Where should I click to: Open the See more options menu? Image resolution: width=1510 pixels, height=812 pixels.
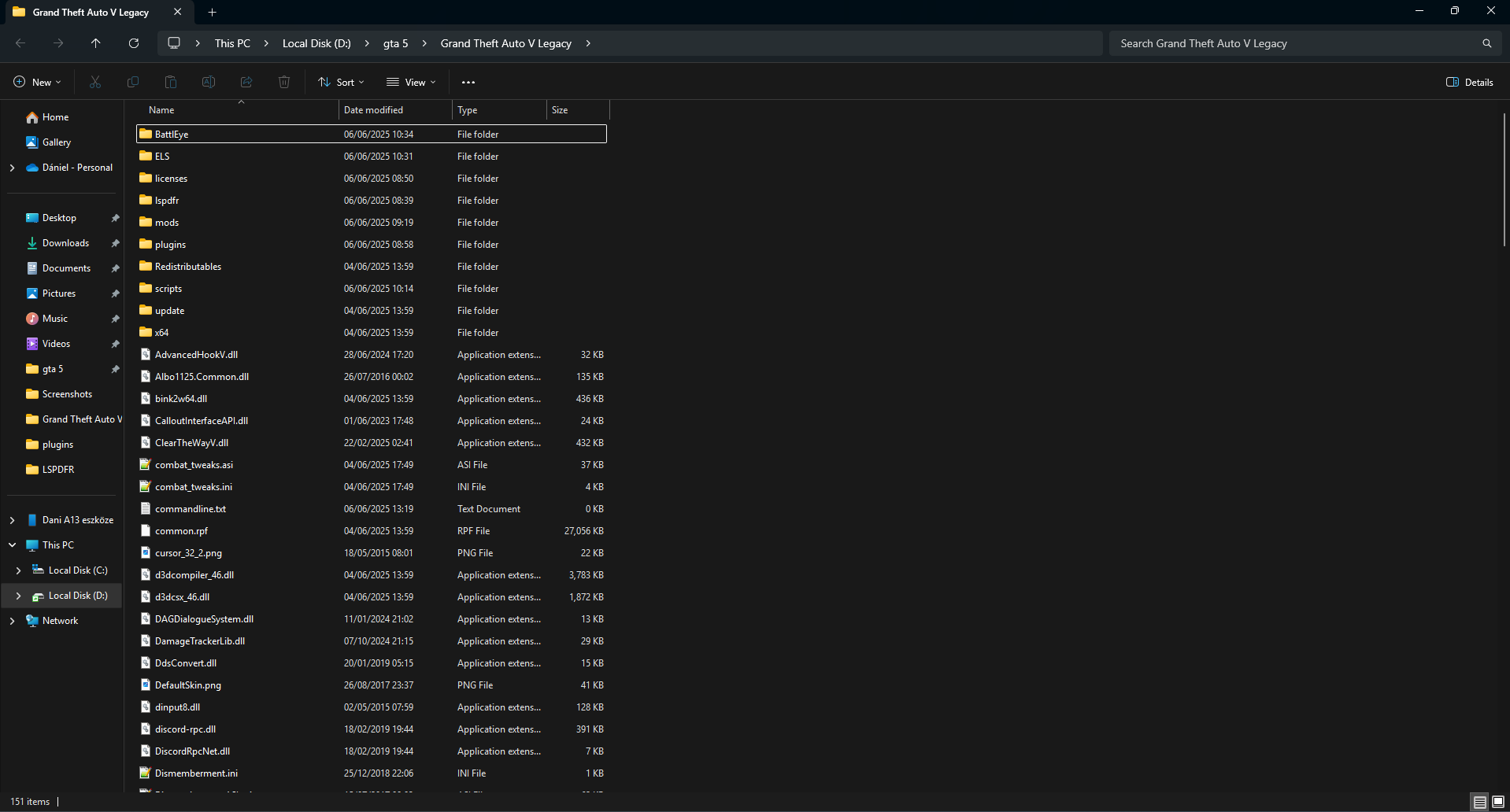coord(468,82)
